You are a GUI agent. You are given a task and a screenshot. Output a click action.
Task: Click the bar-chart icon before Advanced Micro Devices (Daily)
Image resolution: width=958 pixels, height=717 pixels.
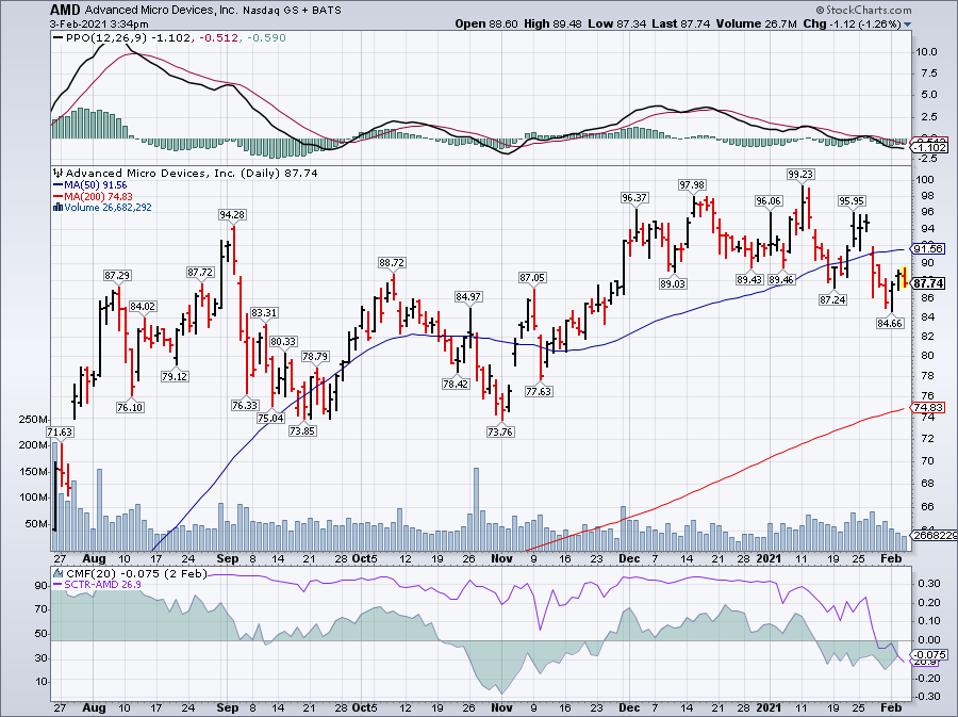pos(59,173)
